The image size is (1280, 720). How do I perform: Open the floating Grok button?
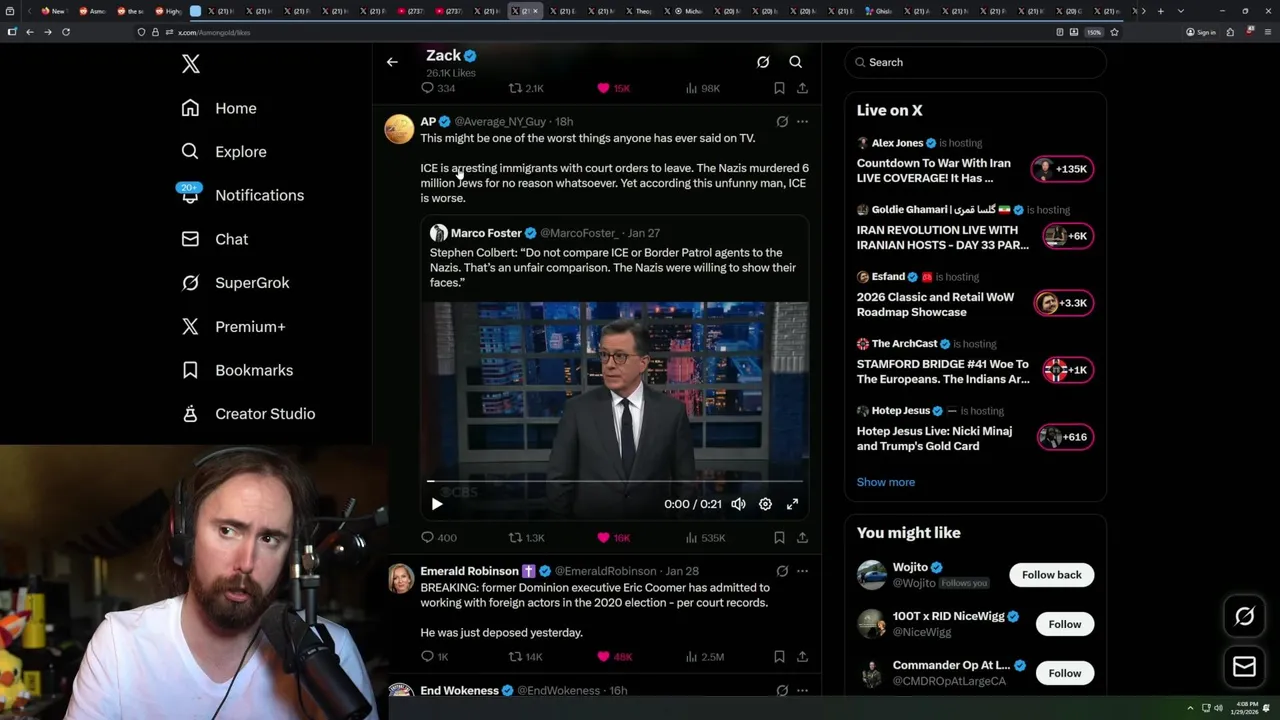(1244, 617)
